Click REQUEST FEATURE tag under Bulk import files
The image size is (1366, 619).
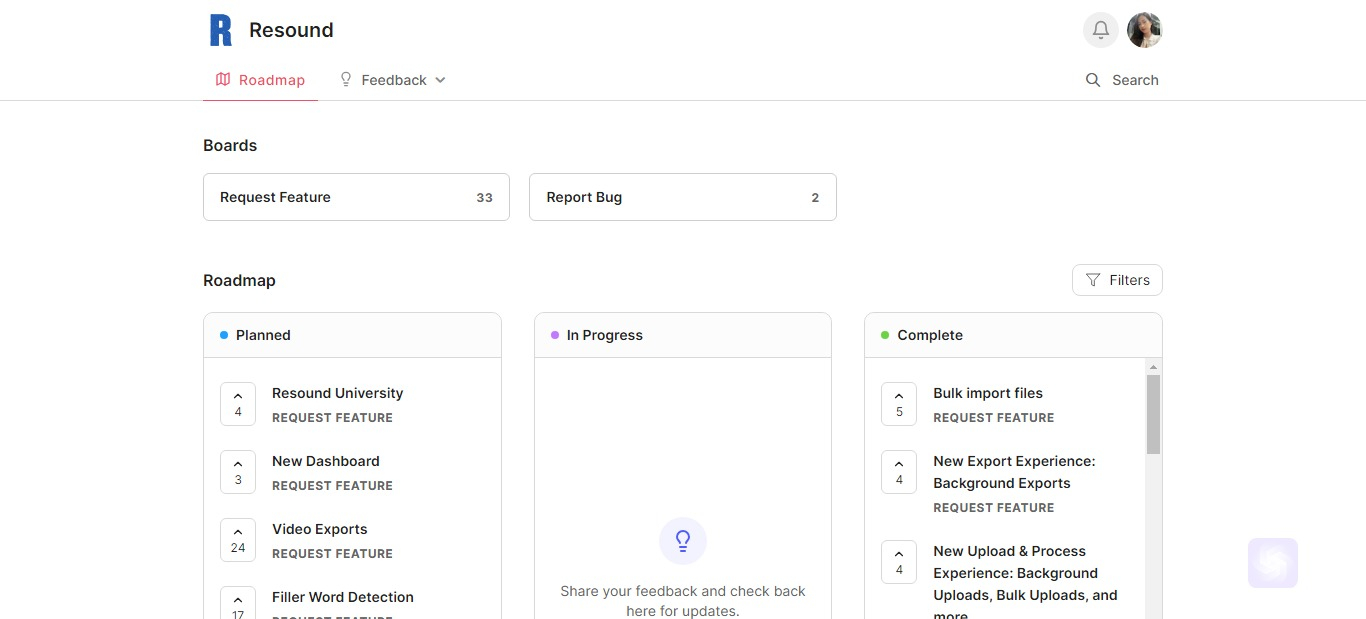click(x=993, y=418)
